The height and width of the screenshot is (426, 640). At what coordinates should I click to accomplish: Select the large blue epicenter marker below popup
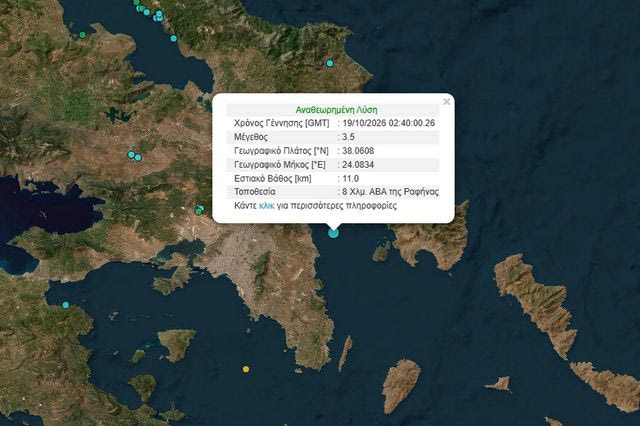click(333, 233)
